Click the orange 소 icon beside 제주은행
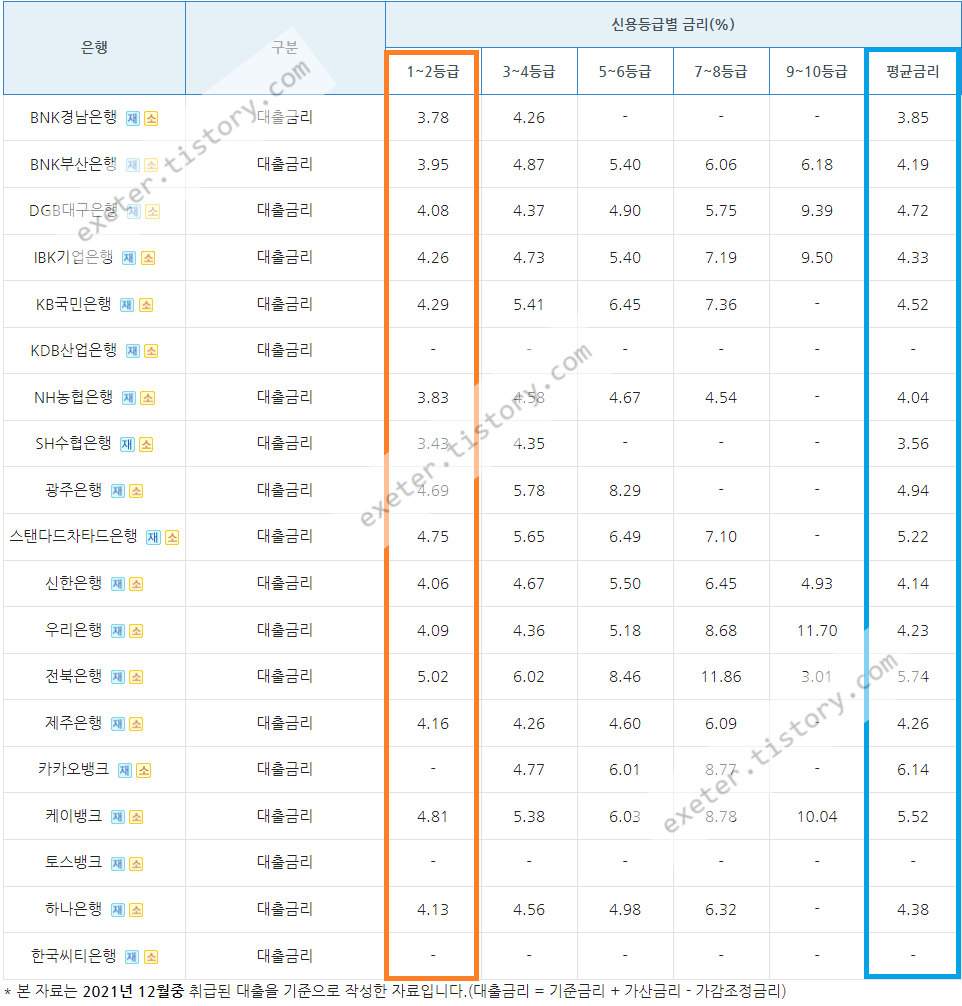The width and height of the screenshot is (962, 1006). [136, 724]
